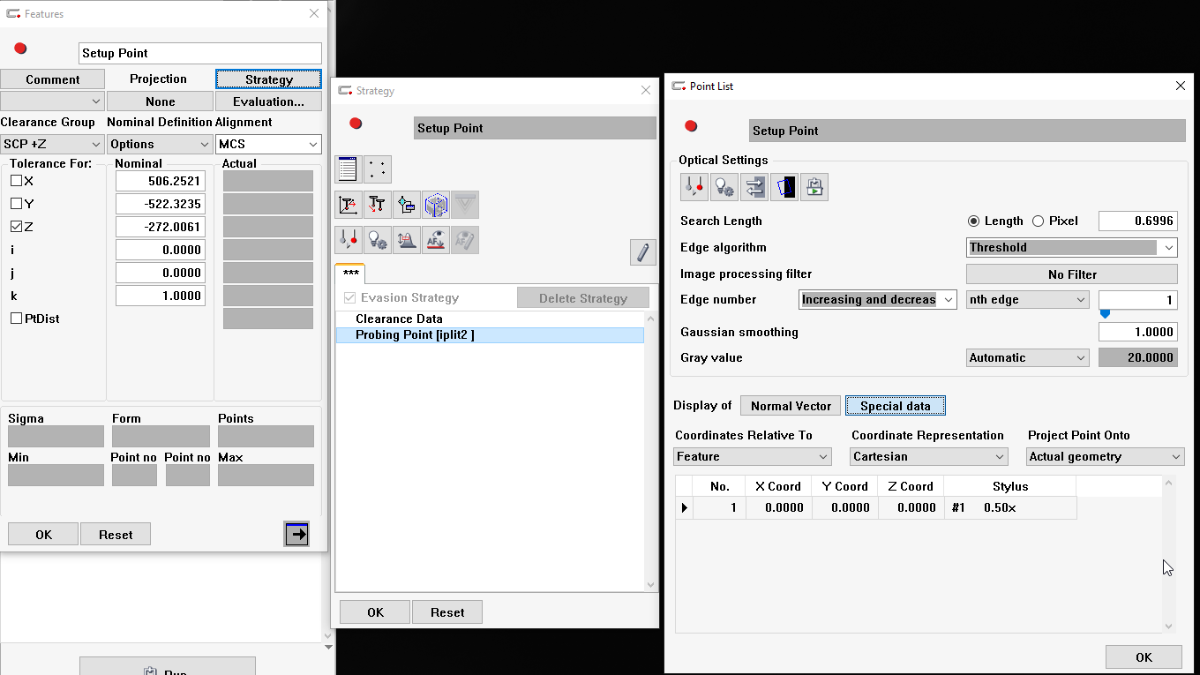Image resolution: width=1200 pixels, height=675 pixels.
Task: Click red dot icon in Features window
Action: [x=20, y=49]
